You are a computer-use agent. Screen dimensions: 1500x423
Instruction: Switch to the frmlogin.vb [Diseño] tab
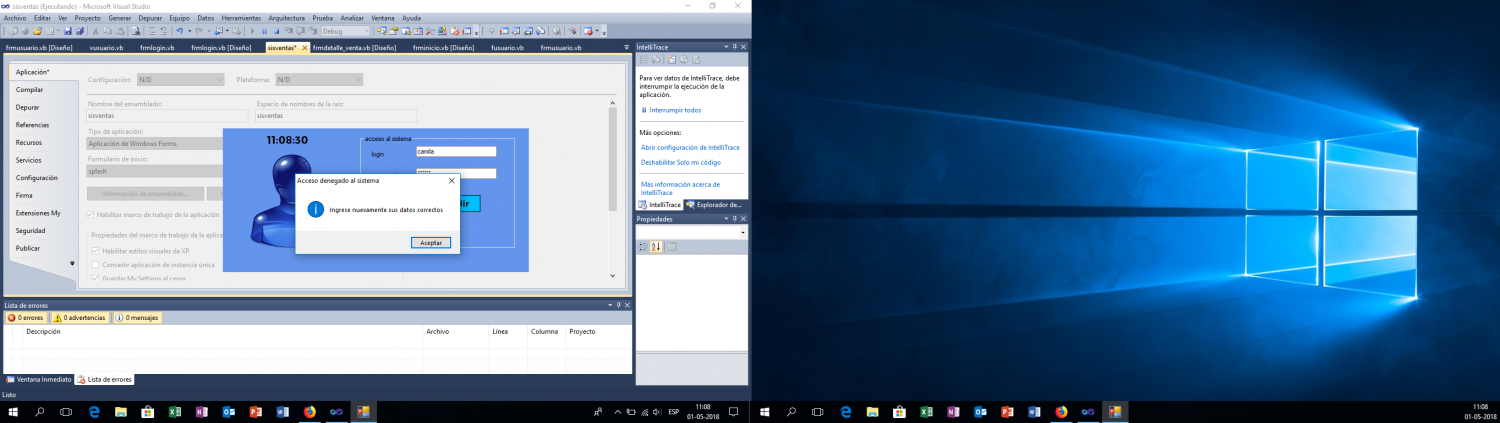[x=221, y=47]
